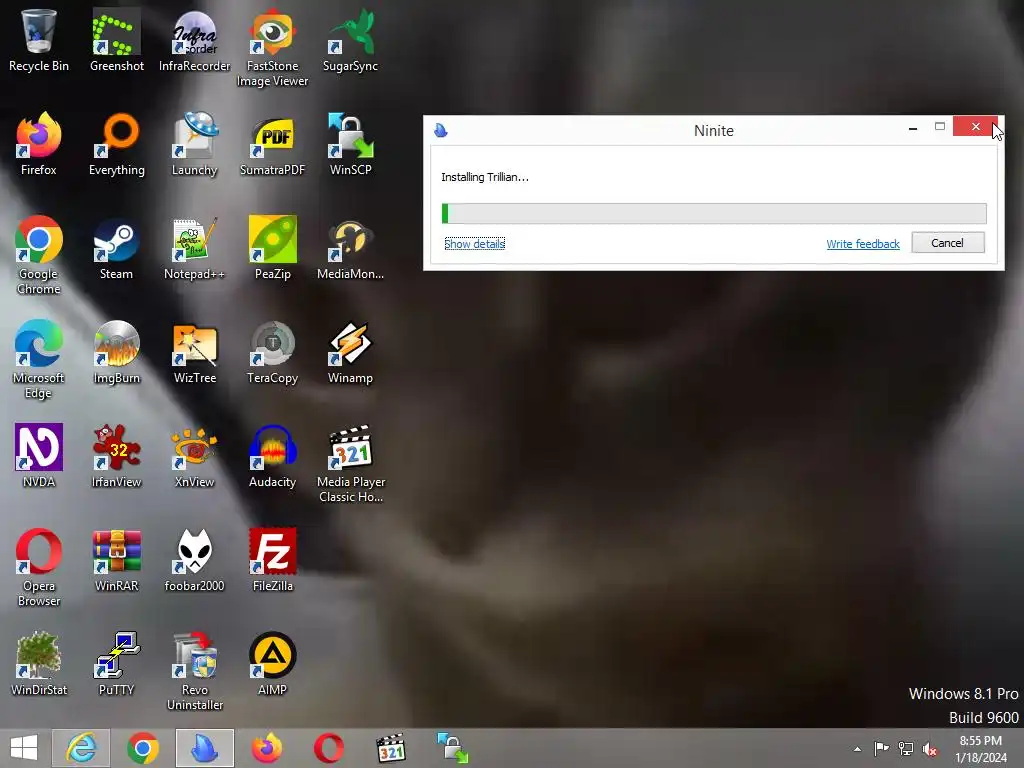Viewport: 1024px width, 768px height.
Task: Select the Winamp desktop shortcut
Action: tap(351, 352)
